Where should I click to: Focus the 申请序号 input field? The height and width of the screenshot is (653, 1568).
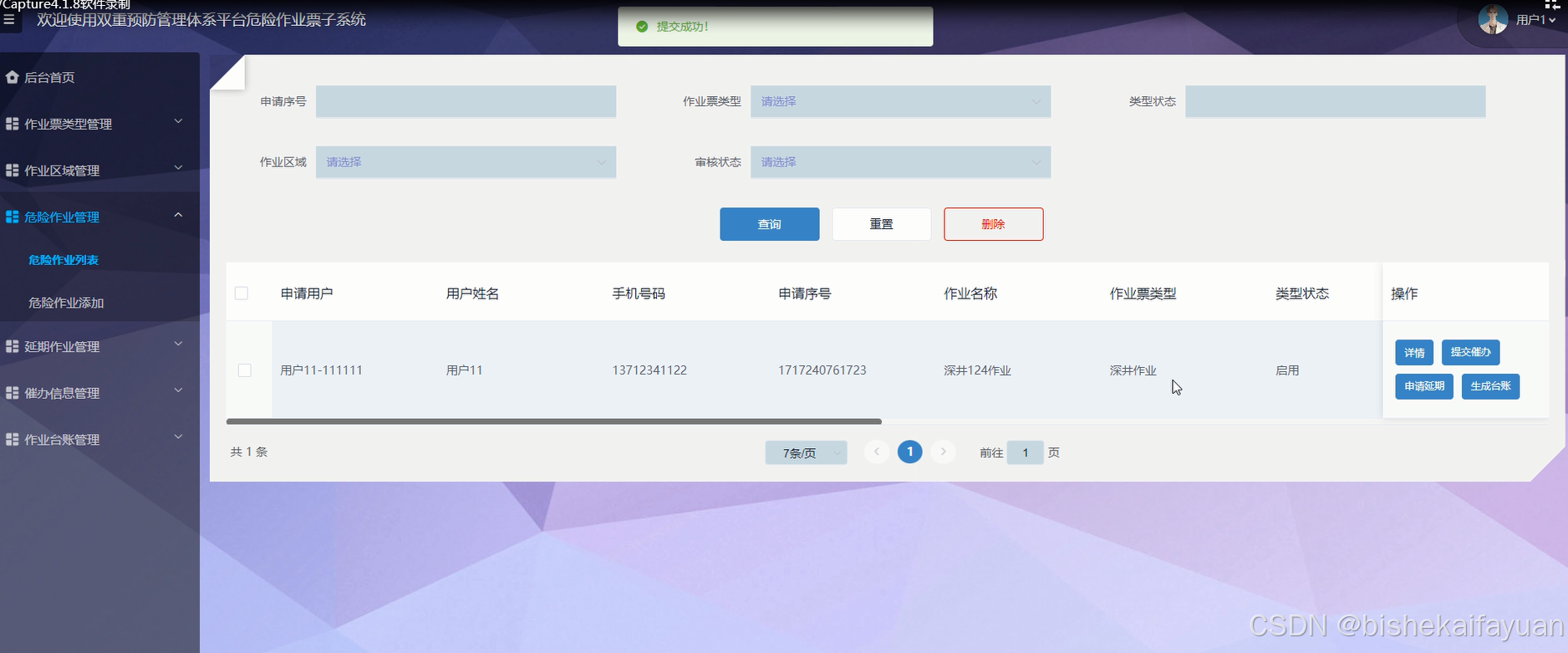[466, 101]
